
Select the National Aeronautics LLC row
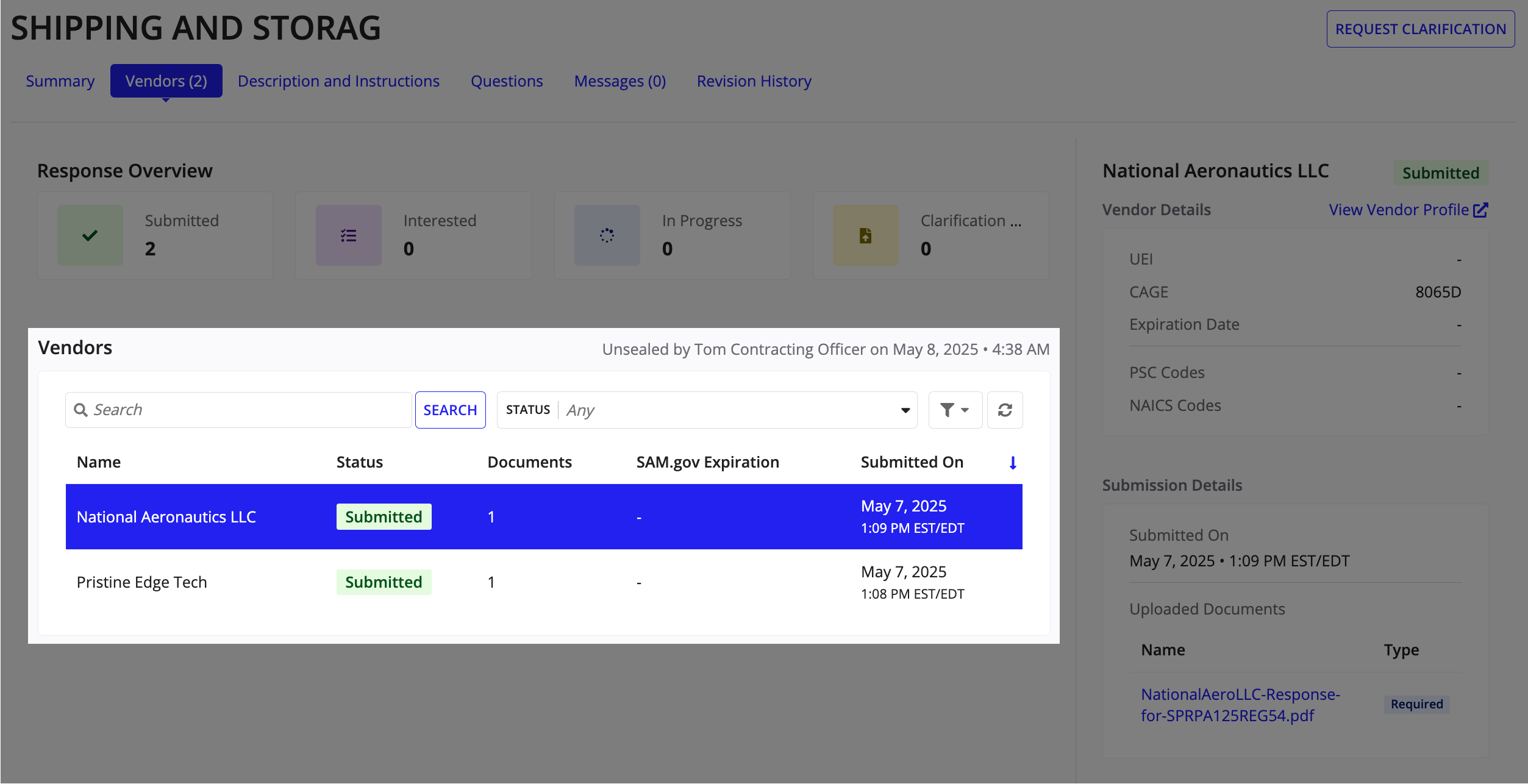(544, 517)
